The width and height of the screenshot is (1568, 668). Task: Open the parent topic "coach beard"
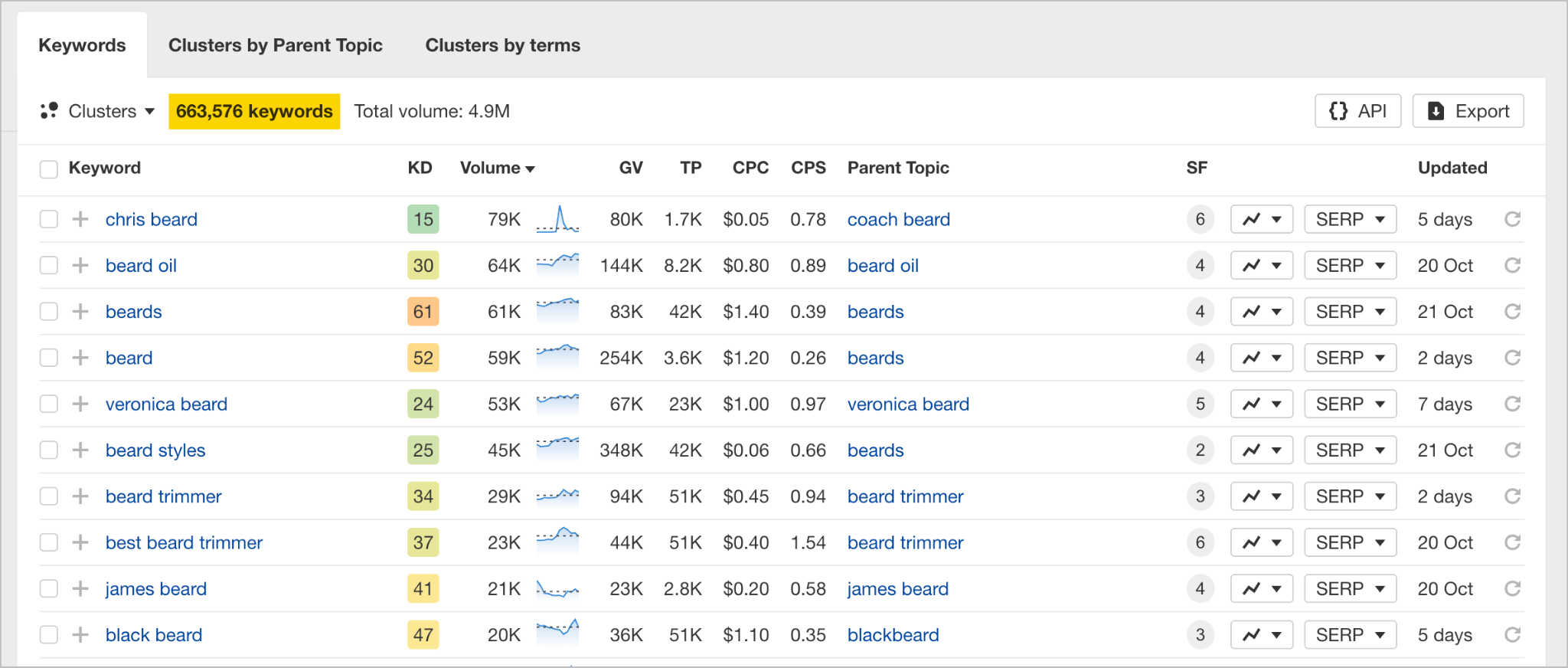point(897,219)
